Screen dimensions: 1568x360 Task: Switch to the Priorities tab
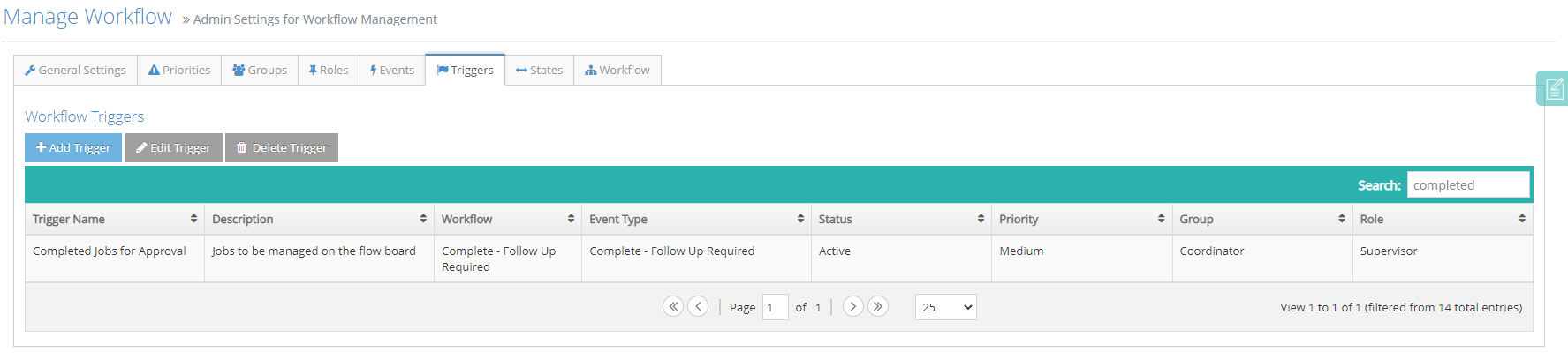coord(179,70)
